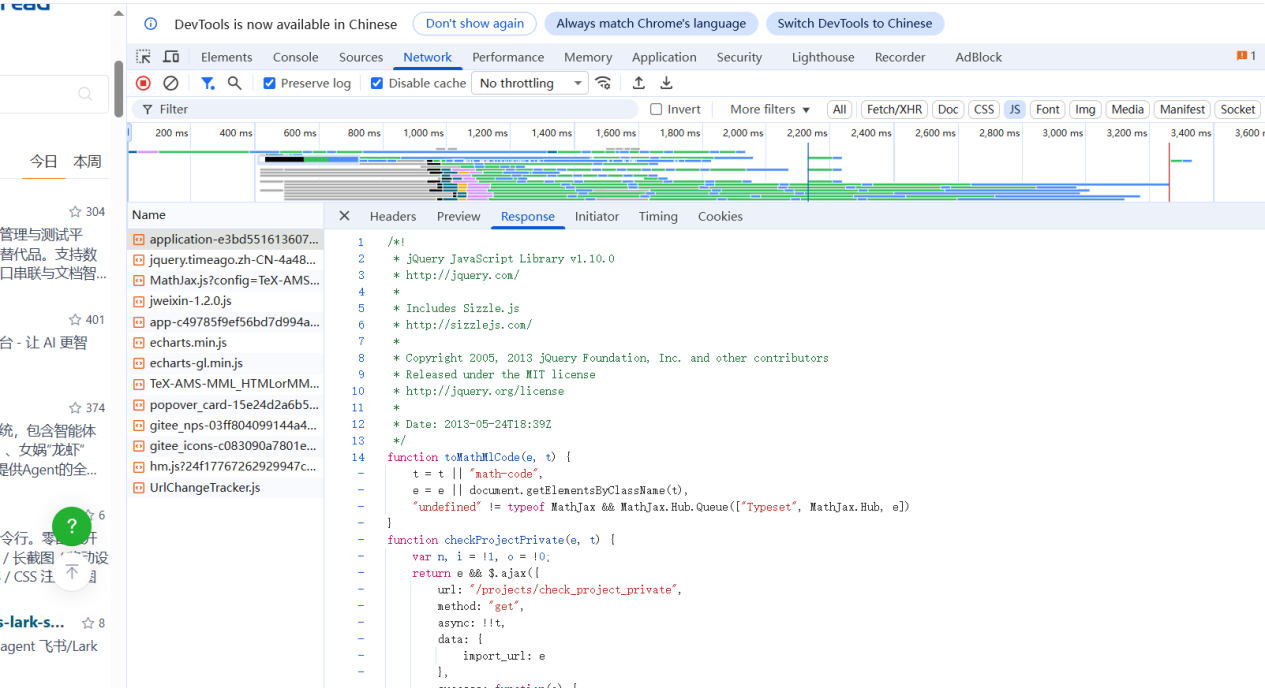
Task: Switch to the Headers tab
Action: 393,216
